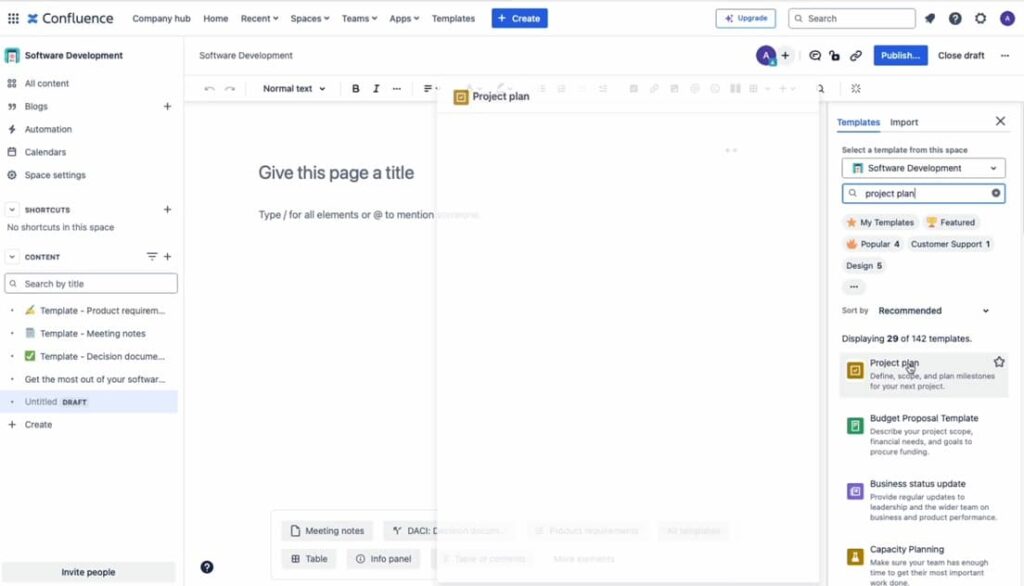Open the help question mark icon in header

955,18
